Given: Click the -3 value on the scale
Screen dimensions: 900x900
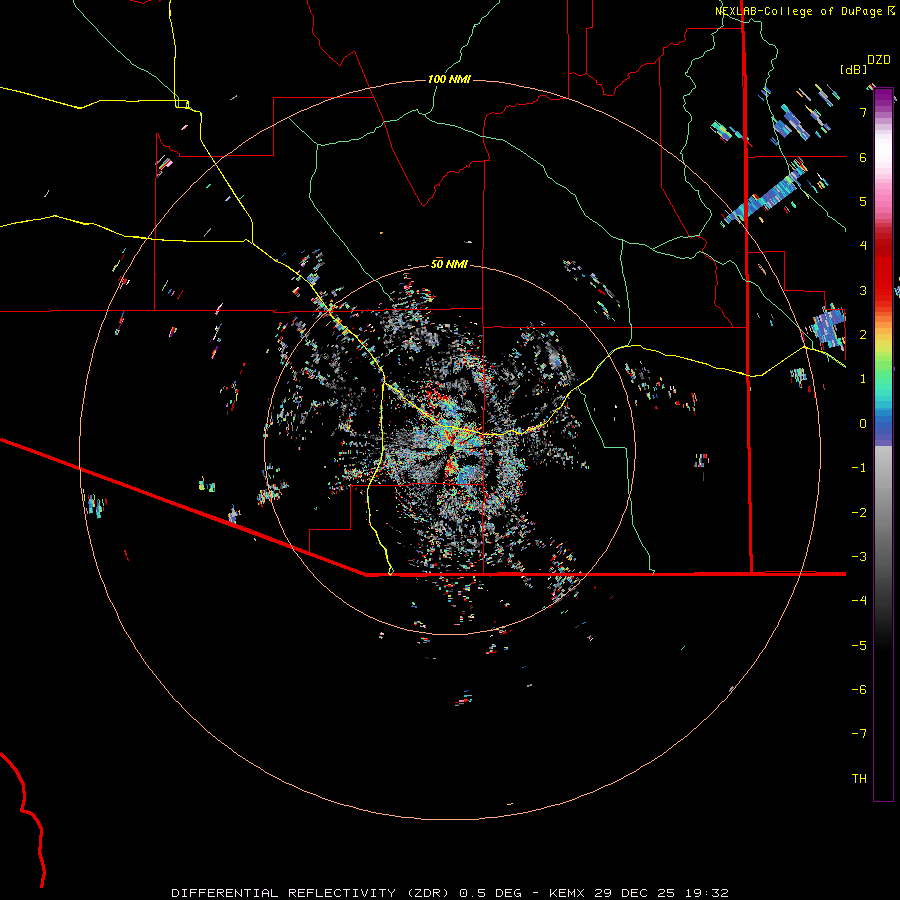Looking at the screenshot, I should (x=859, y=557).
